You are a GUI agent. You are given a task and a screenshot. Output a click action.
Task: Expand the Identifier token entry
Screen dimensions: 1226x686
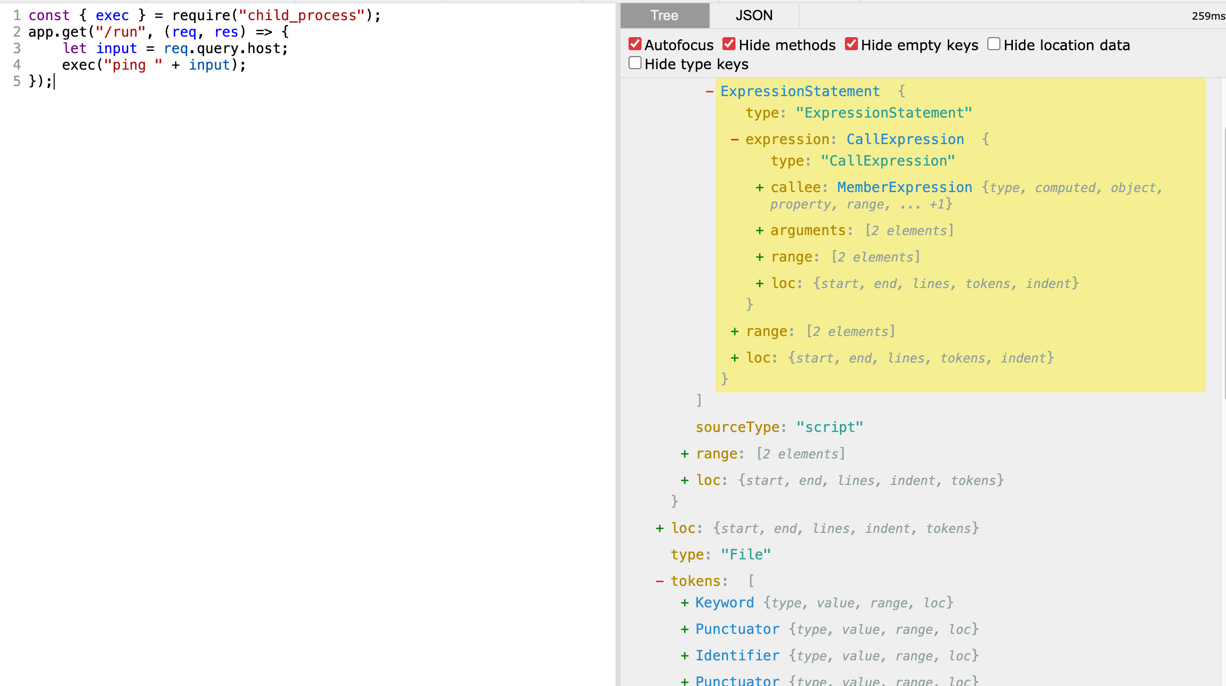click(684, 656)
